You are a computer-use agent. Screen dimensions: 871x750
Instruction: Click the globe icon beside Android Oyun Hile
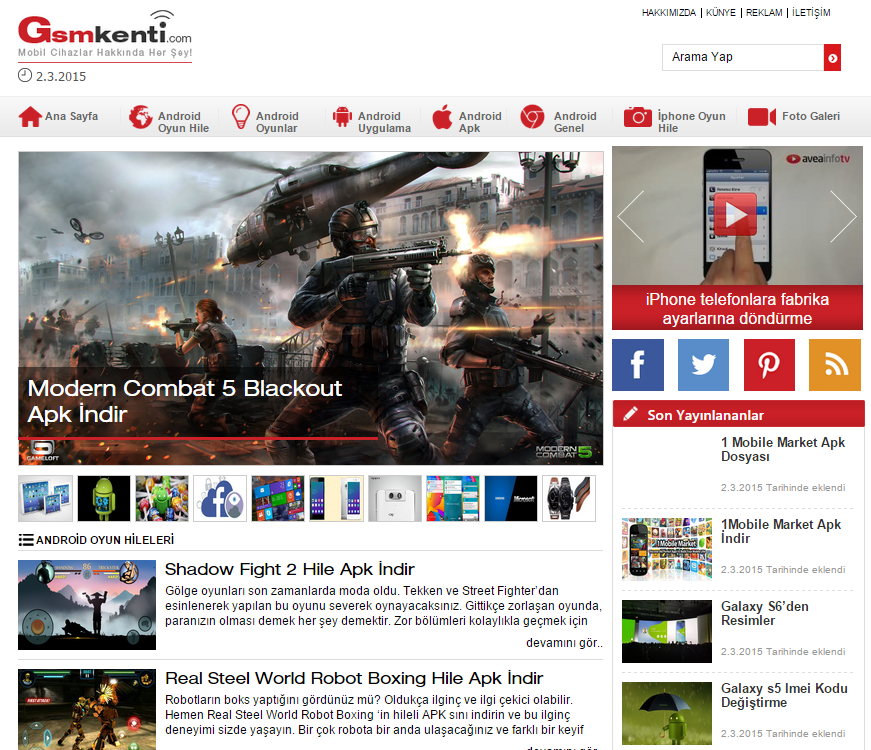tap(141, 117)
